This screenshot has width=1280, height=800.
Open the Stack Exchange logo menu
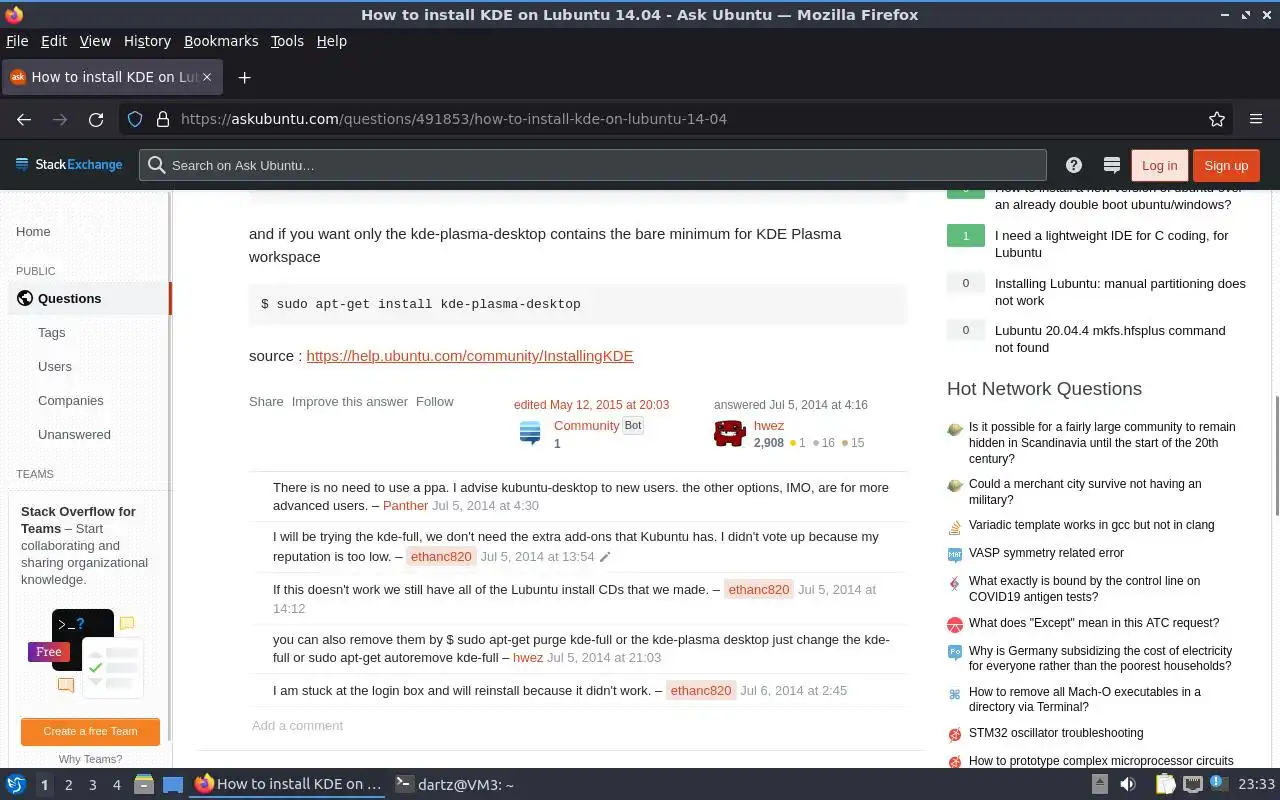tap(69, 165)
